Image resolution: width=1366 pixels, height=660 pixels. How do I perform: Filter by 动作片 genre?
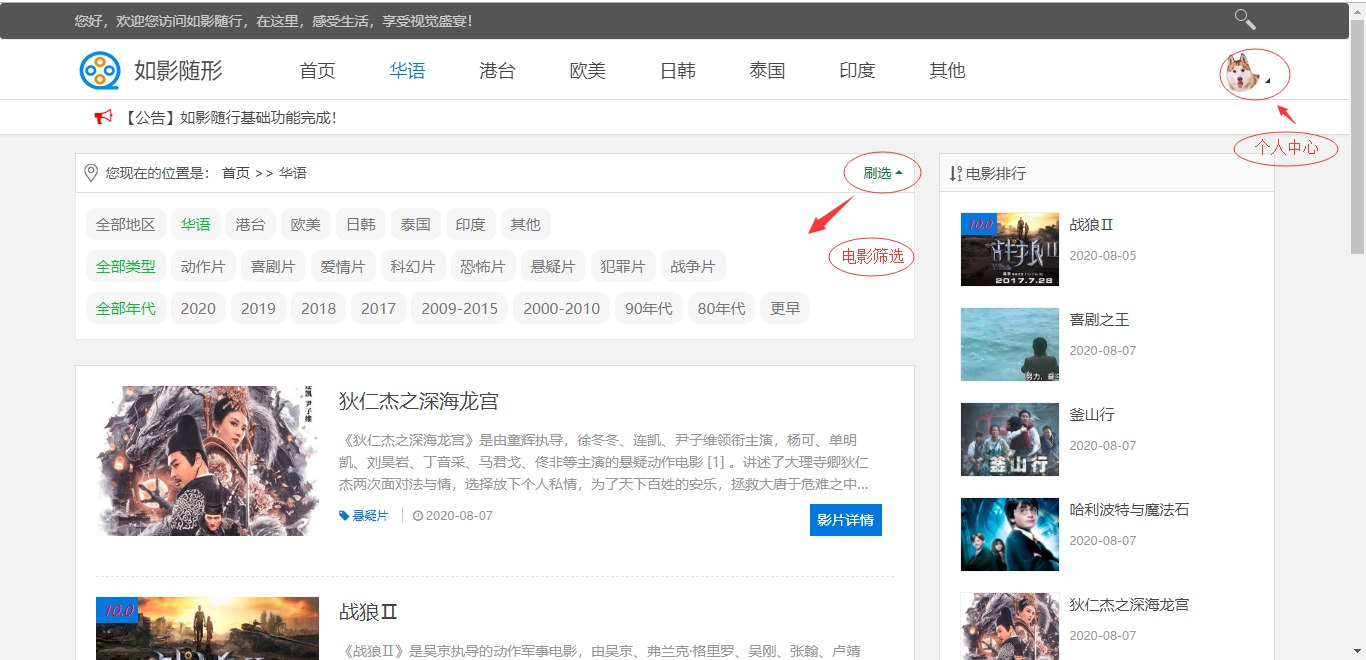pyautogui.click(x=203, y=266)
